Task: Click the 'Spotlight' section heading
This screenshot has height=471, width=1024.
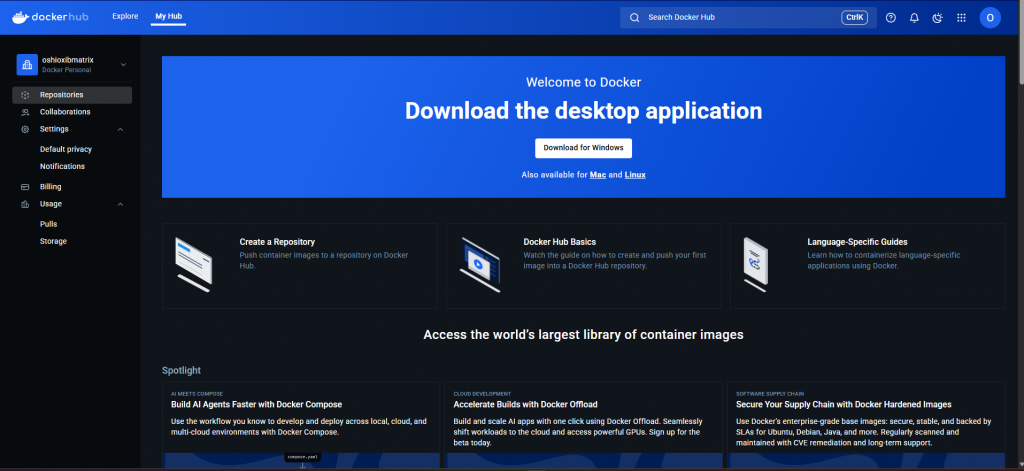Action: 182,370
